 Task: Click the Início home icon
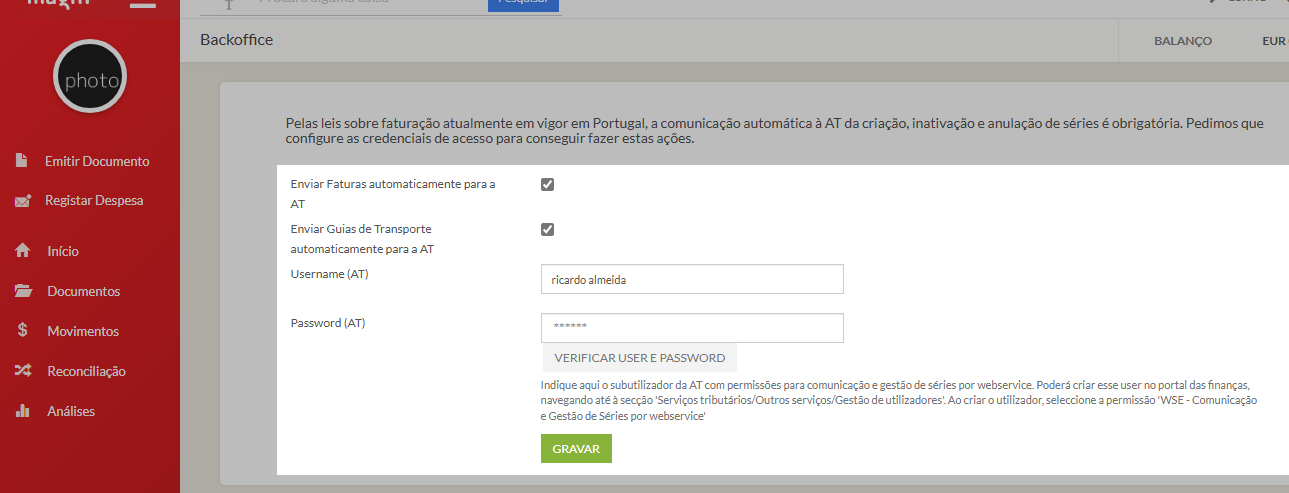[x=22, y=251]
